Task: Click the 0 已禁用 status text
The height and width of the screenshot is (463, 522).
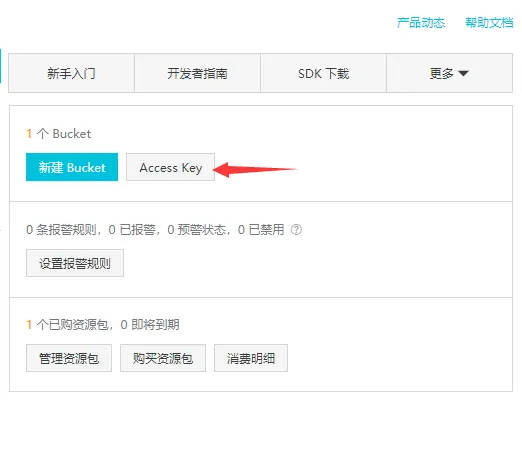Action: [x=261, y=230]
